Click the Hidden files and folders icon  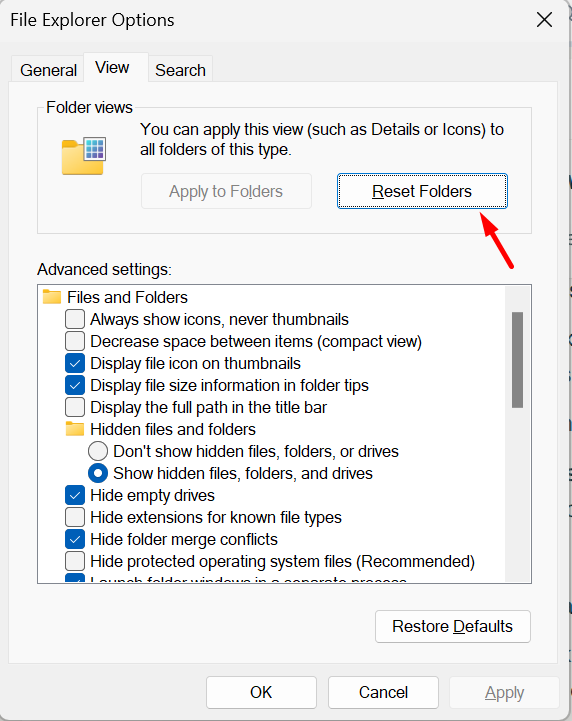click(x=74, y=429)
